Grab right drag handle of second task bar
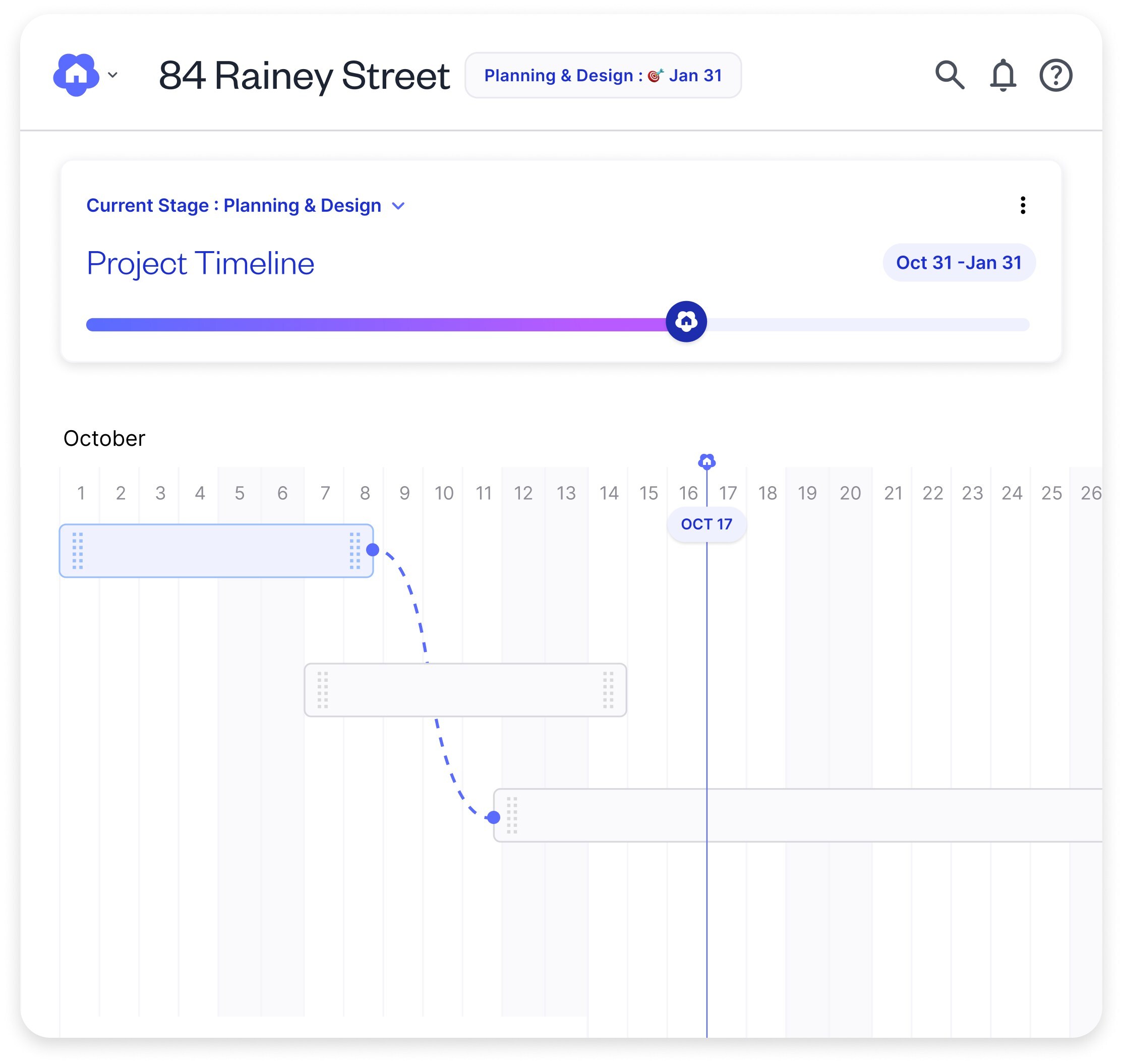Viewport: 1122px width, 1064px height. [x=608, y=690]
